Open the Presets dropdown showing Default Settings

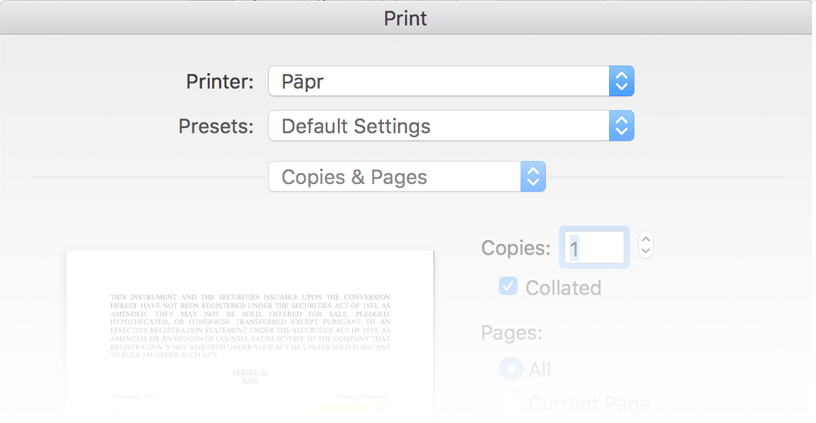click(451, 126)
